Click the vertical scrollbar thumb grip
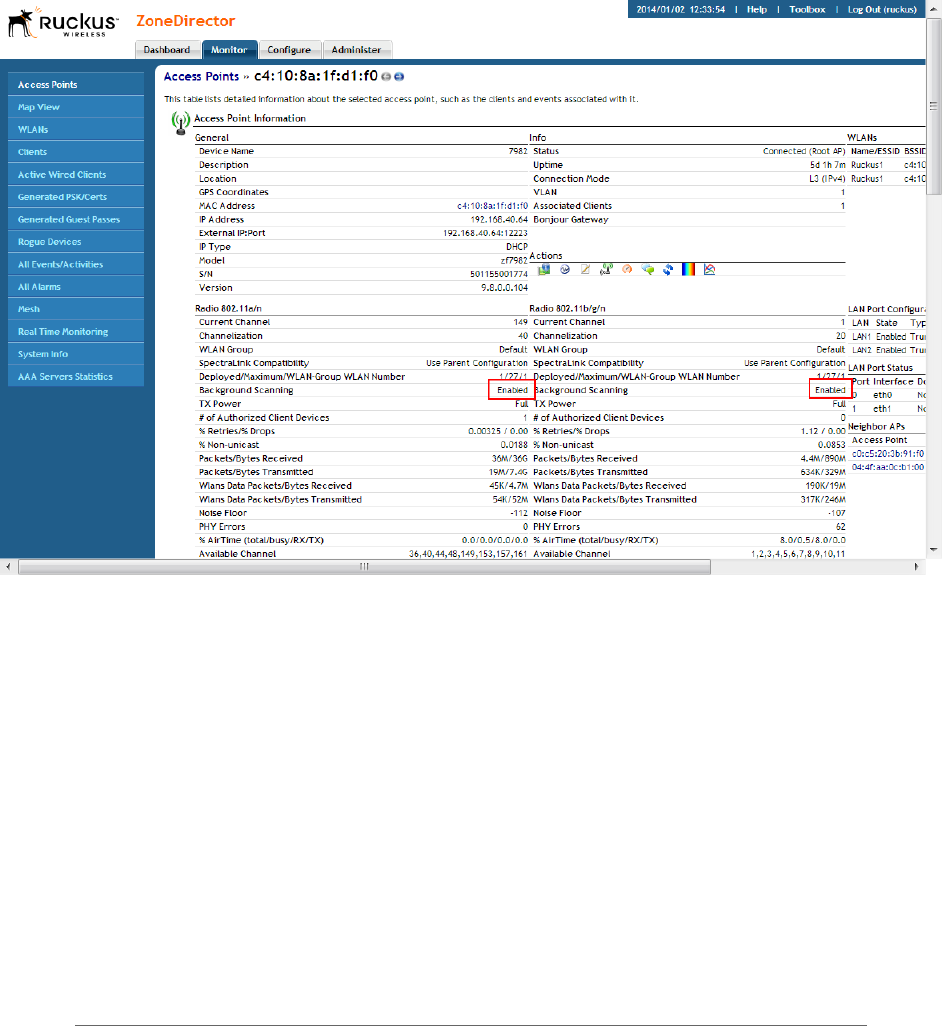 [x=933, y=106]
